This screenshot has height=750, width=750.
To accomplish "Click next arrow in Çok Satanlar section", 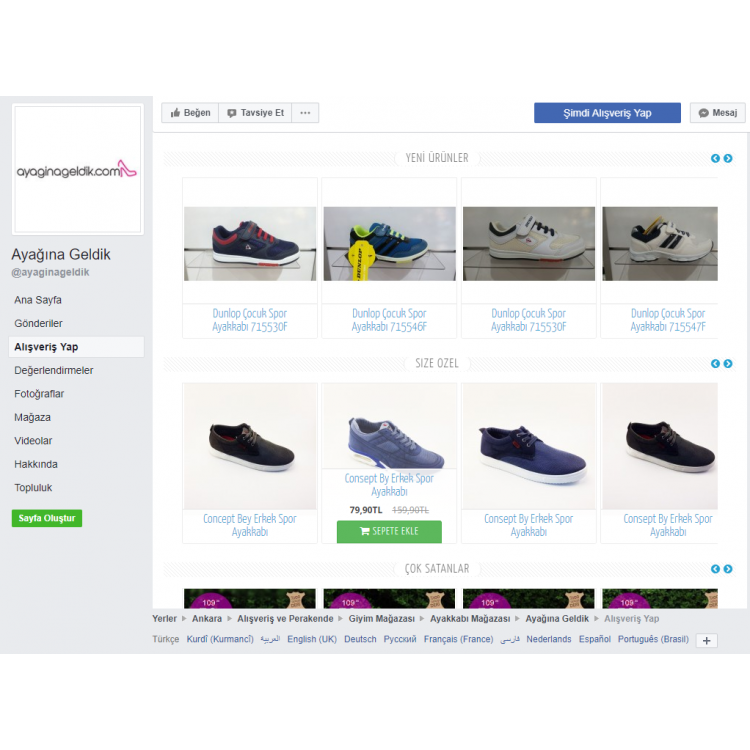I will [x=728, y=569].
